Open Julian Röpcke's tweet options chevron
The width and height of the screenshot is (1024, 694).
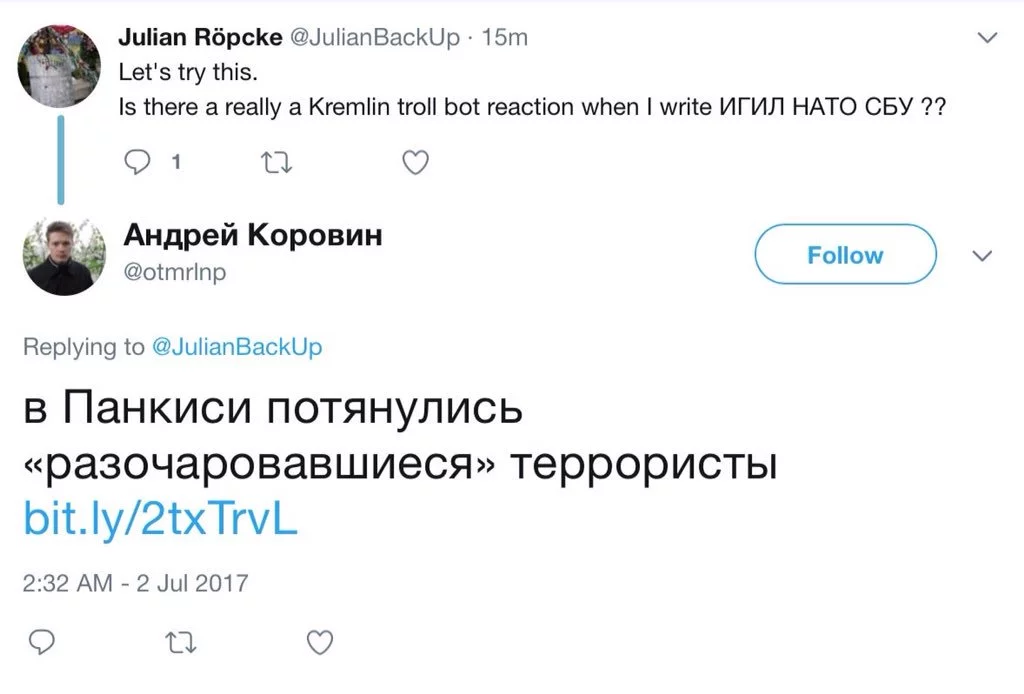(x=986, y=39)
